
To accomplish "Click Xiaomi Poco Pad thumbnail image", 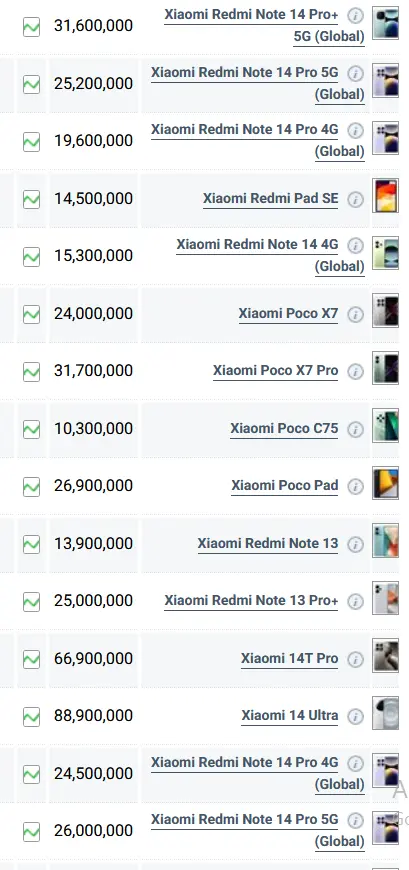I will [x=385, y=483].
